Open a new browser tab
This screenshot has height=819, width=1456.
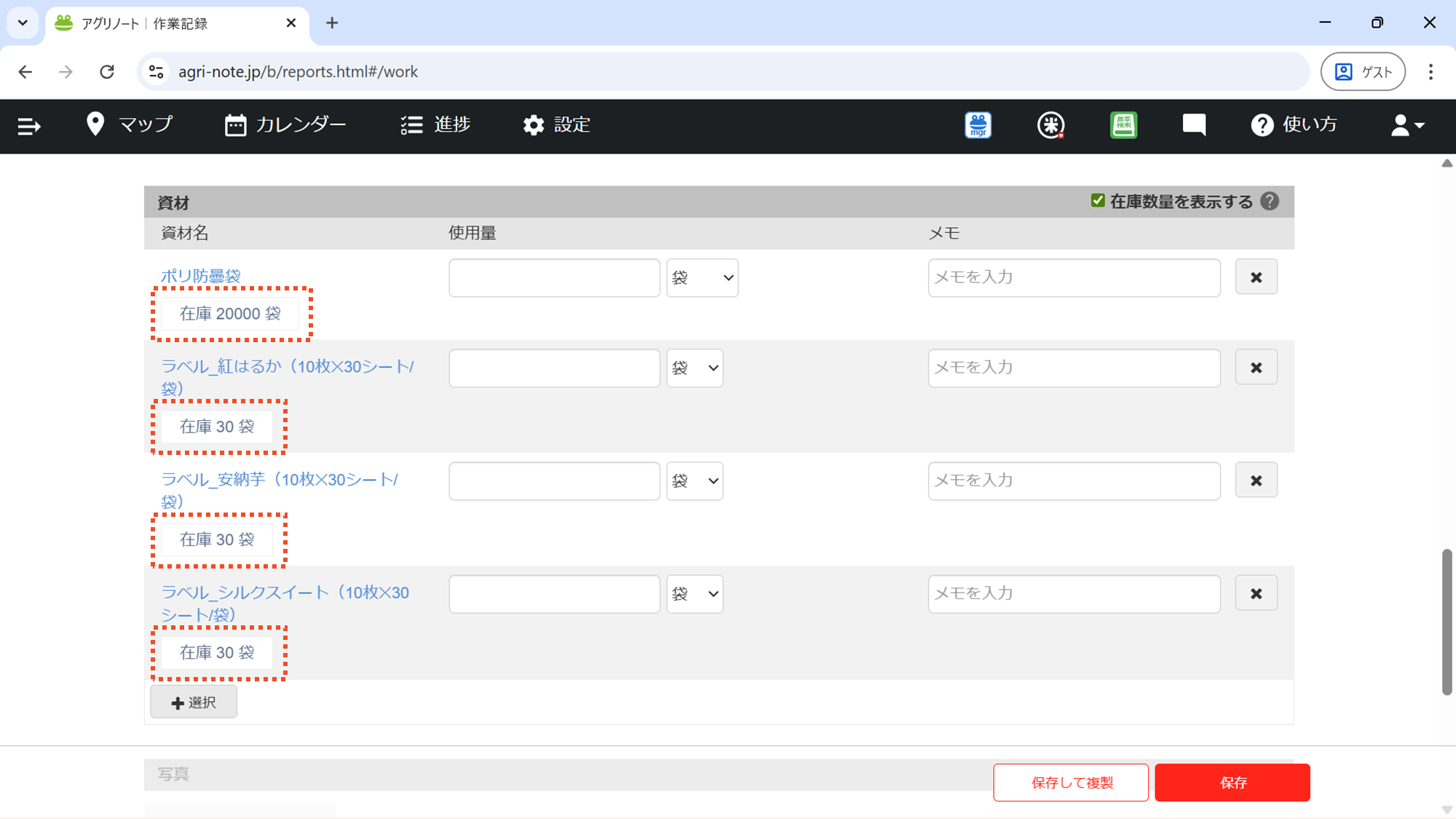[x=332, y=23]
